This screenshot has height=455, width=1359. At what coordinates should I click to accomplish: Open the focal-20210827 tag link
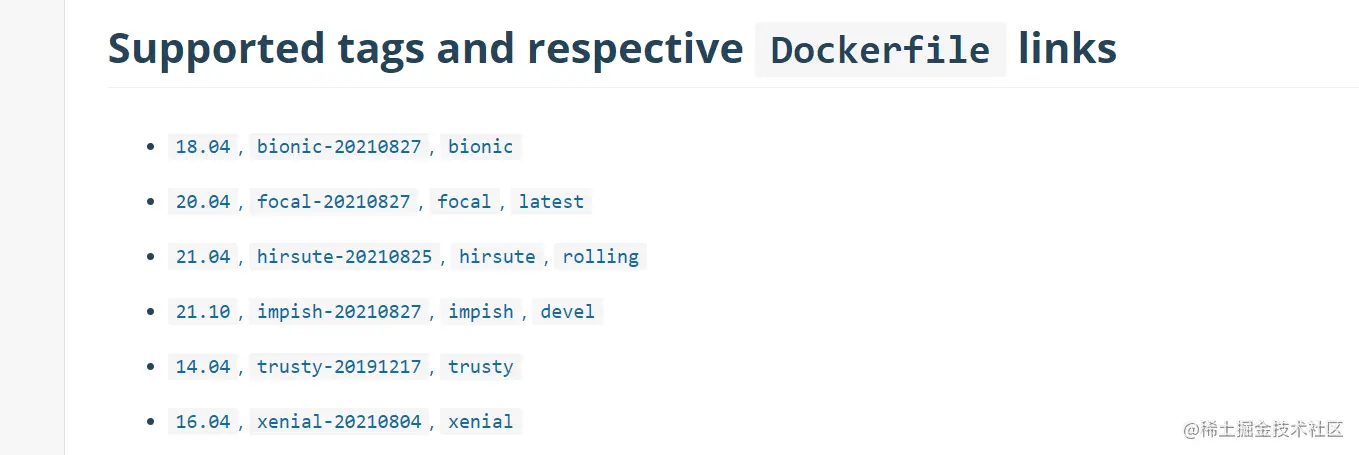pos(333,202)
